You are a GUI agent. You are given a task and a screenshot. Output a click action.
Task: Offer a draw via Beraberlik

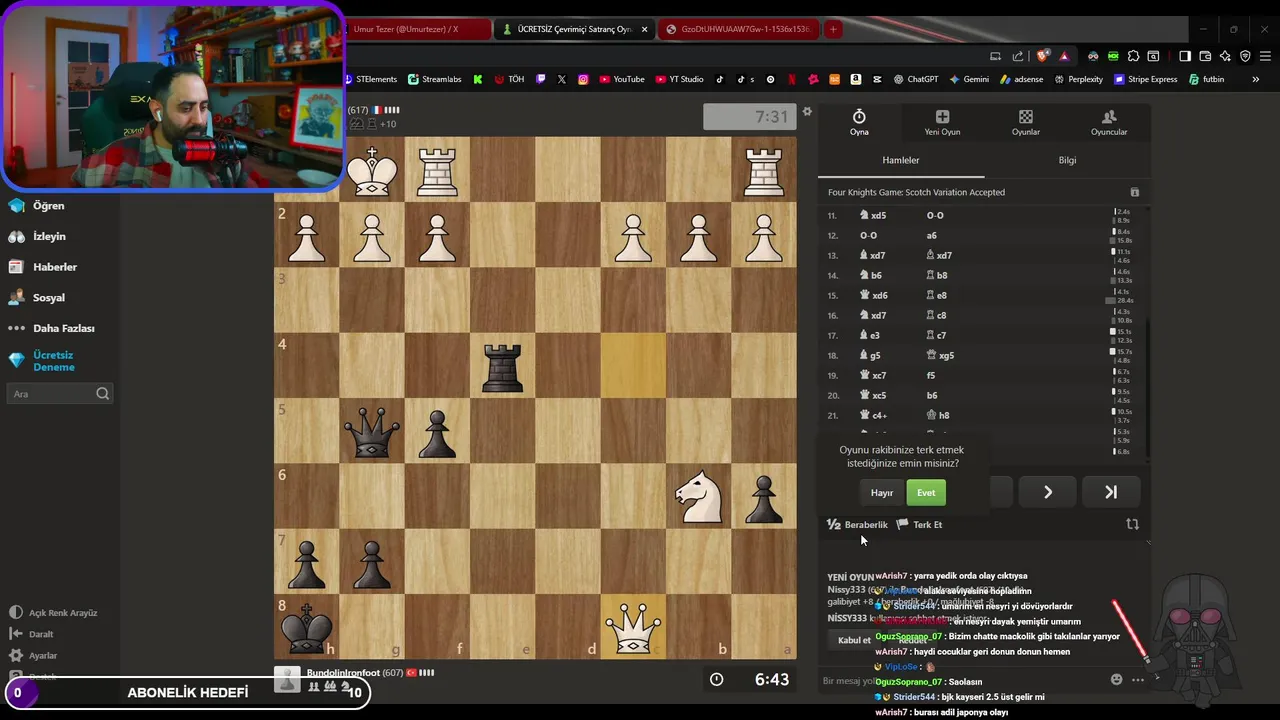857,524
